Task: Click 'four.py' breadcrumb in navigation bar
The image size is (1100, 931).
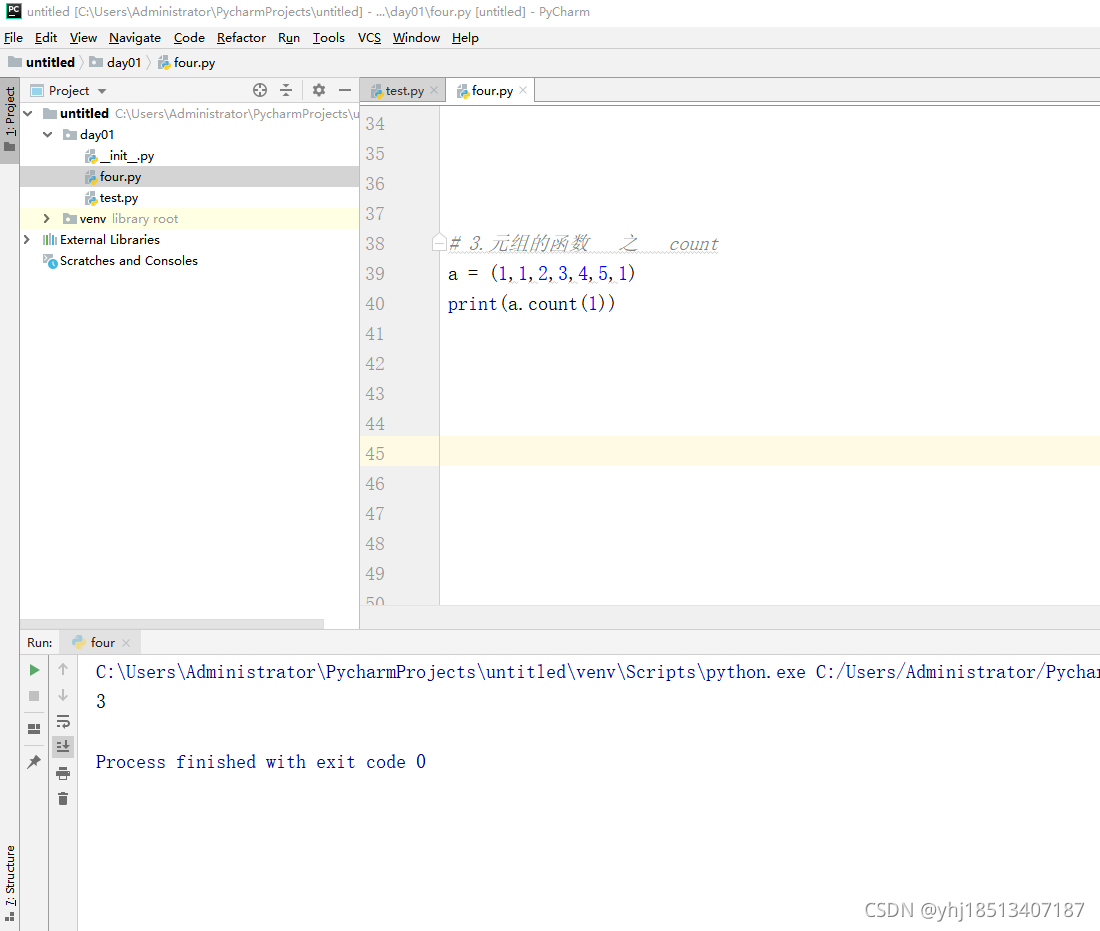Action: (187, 62)
